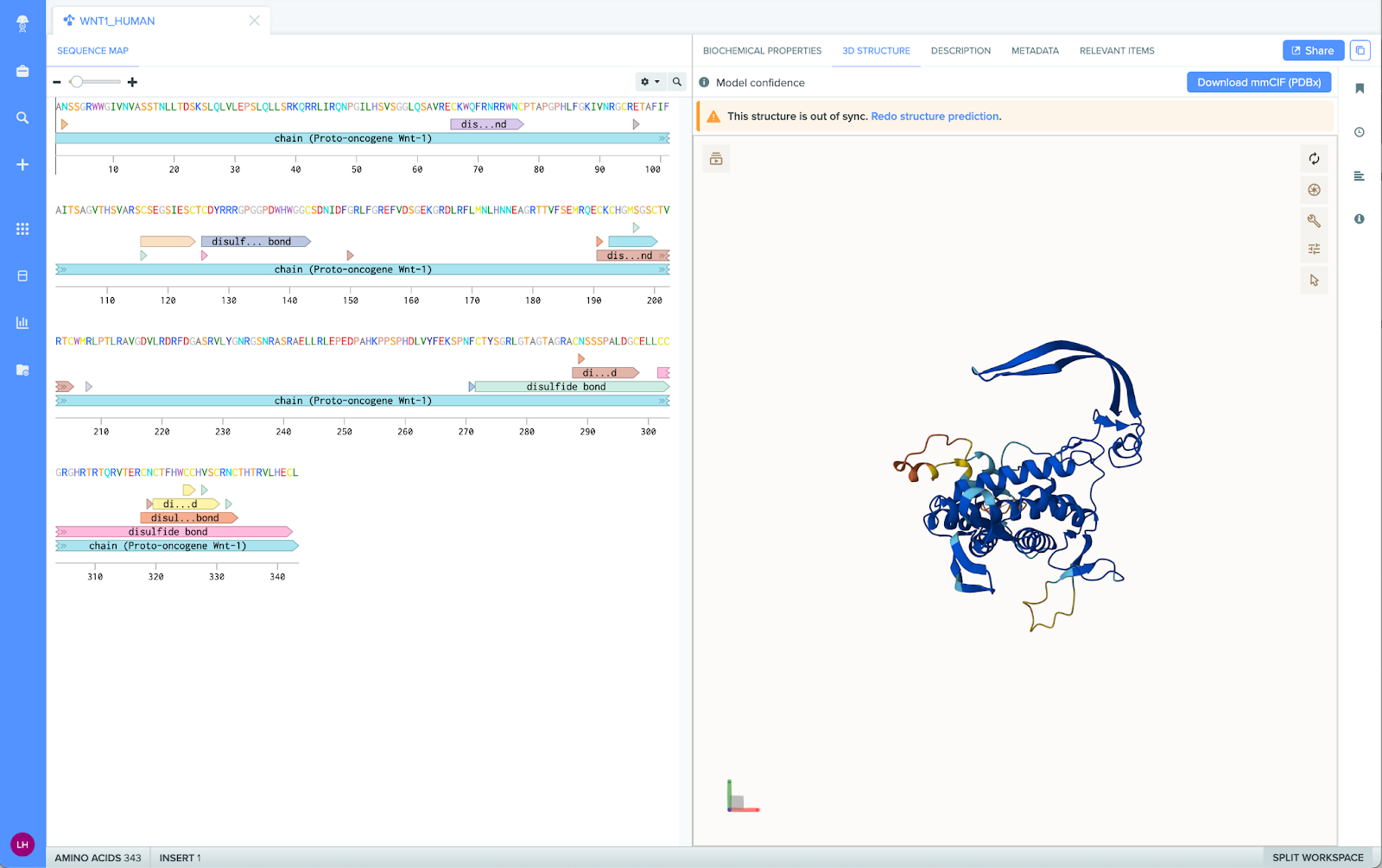This screenshot has width=1382, height=868.
Task: Open structure tools via the wrench icon
Action: (x=1314, y=220)
